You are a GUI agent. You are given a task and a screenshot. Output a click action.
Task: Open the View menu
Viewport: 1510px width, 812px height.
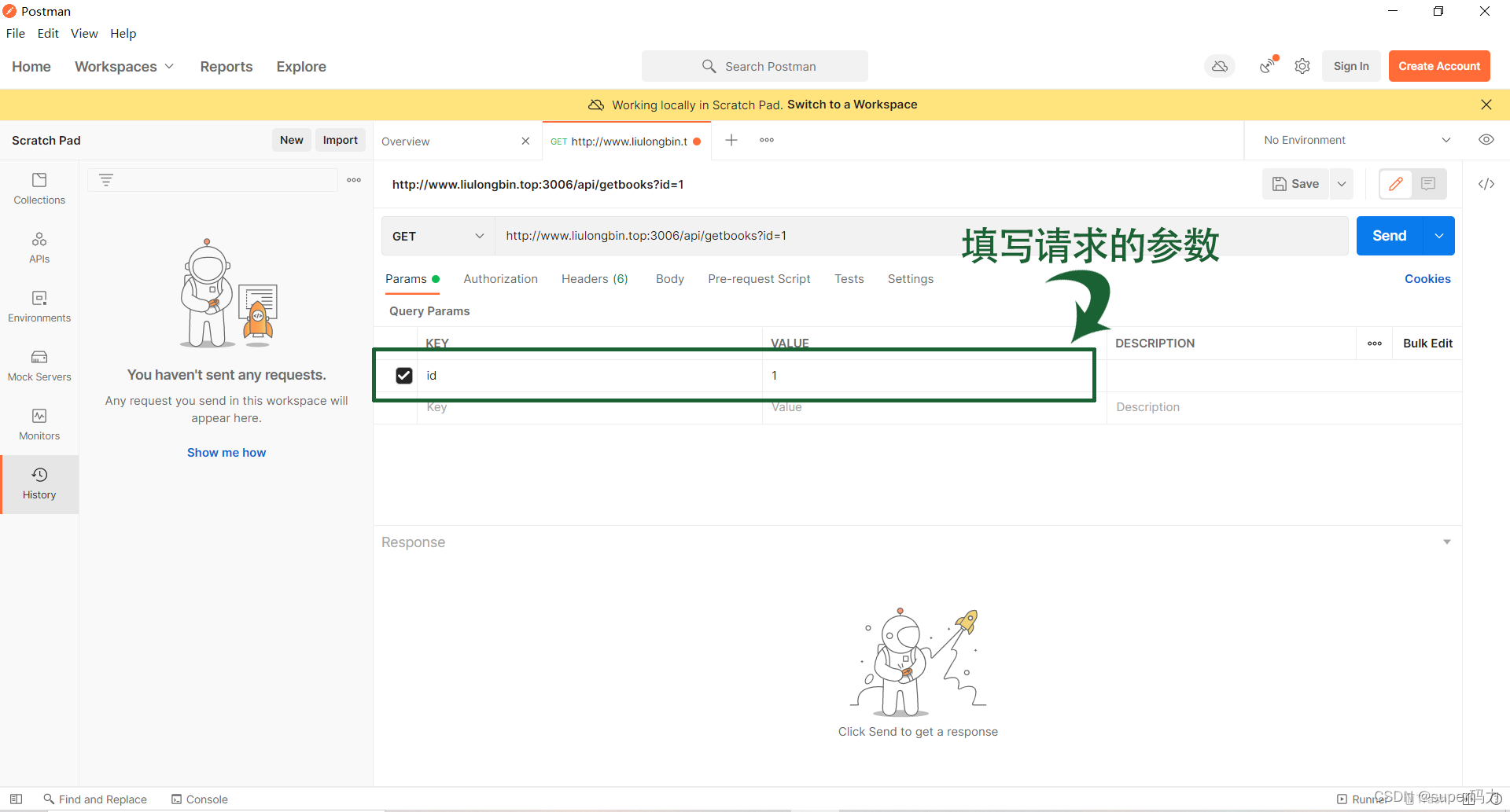coord(84,33)
